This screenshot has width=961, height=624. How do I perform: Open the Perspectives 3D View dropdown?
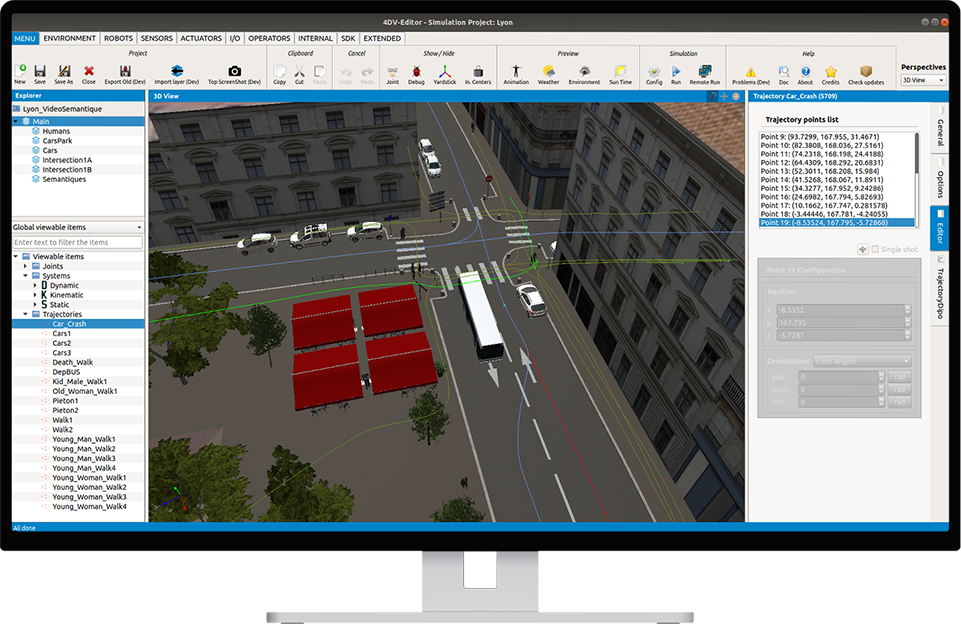click(x=922, y=80)
